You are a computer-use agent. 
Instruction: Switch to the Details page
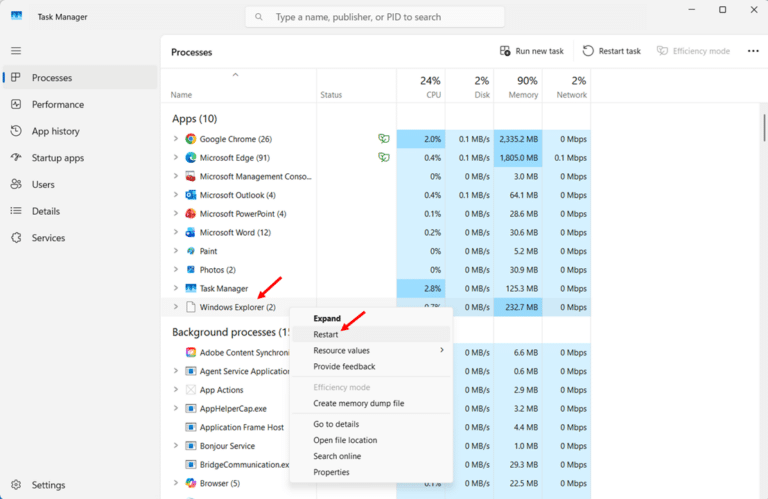(80, 211)
